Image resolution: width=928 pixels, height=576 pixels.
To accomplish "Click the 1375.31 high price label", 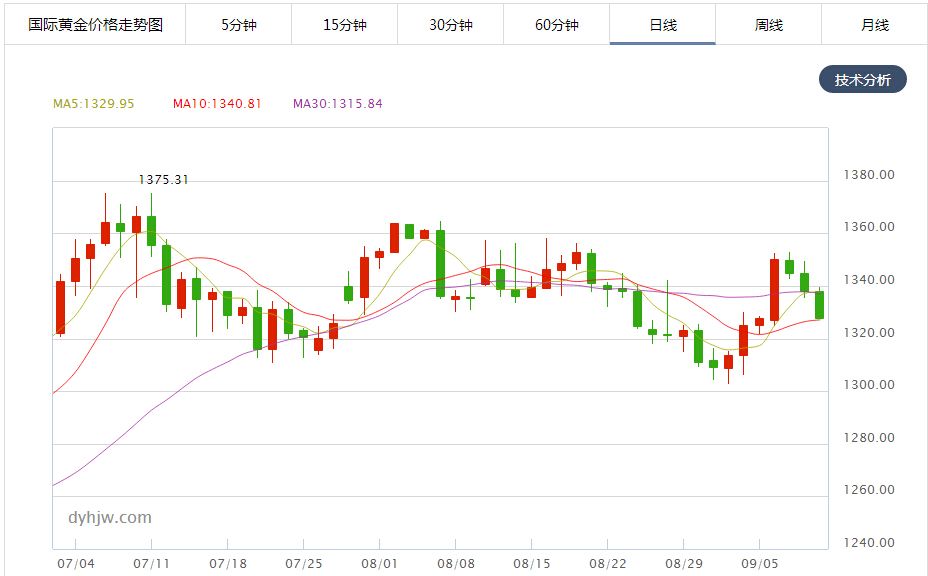I will [163, 180].
